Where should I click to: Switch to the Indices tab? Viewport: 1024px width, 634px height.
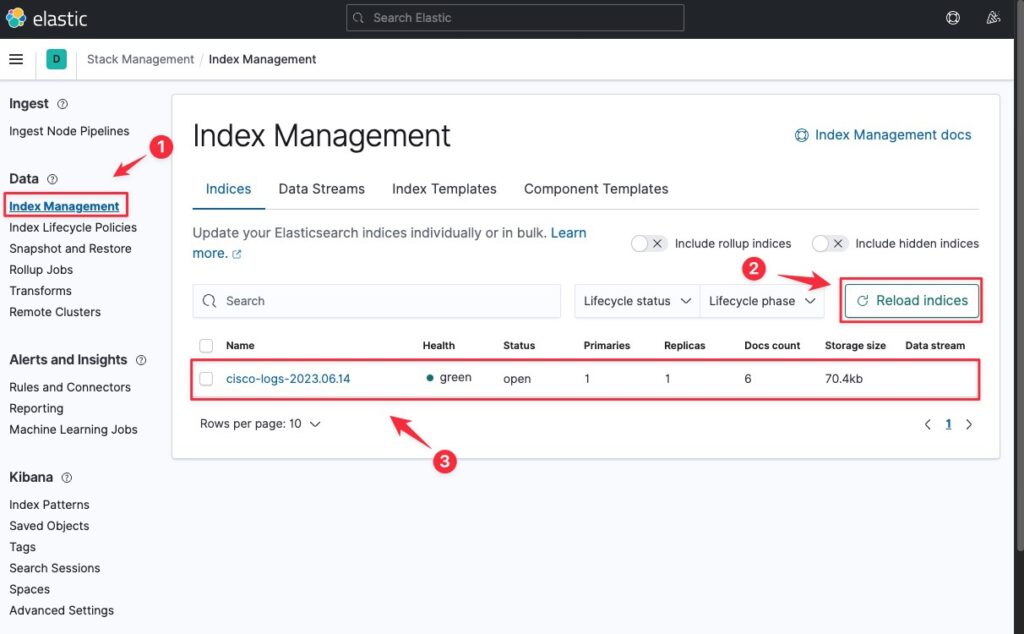[x=229, y=189]
